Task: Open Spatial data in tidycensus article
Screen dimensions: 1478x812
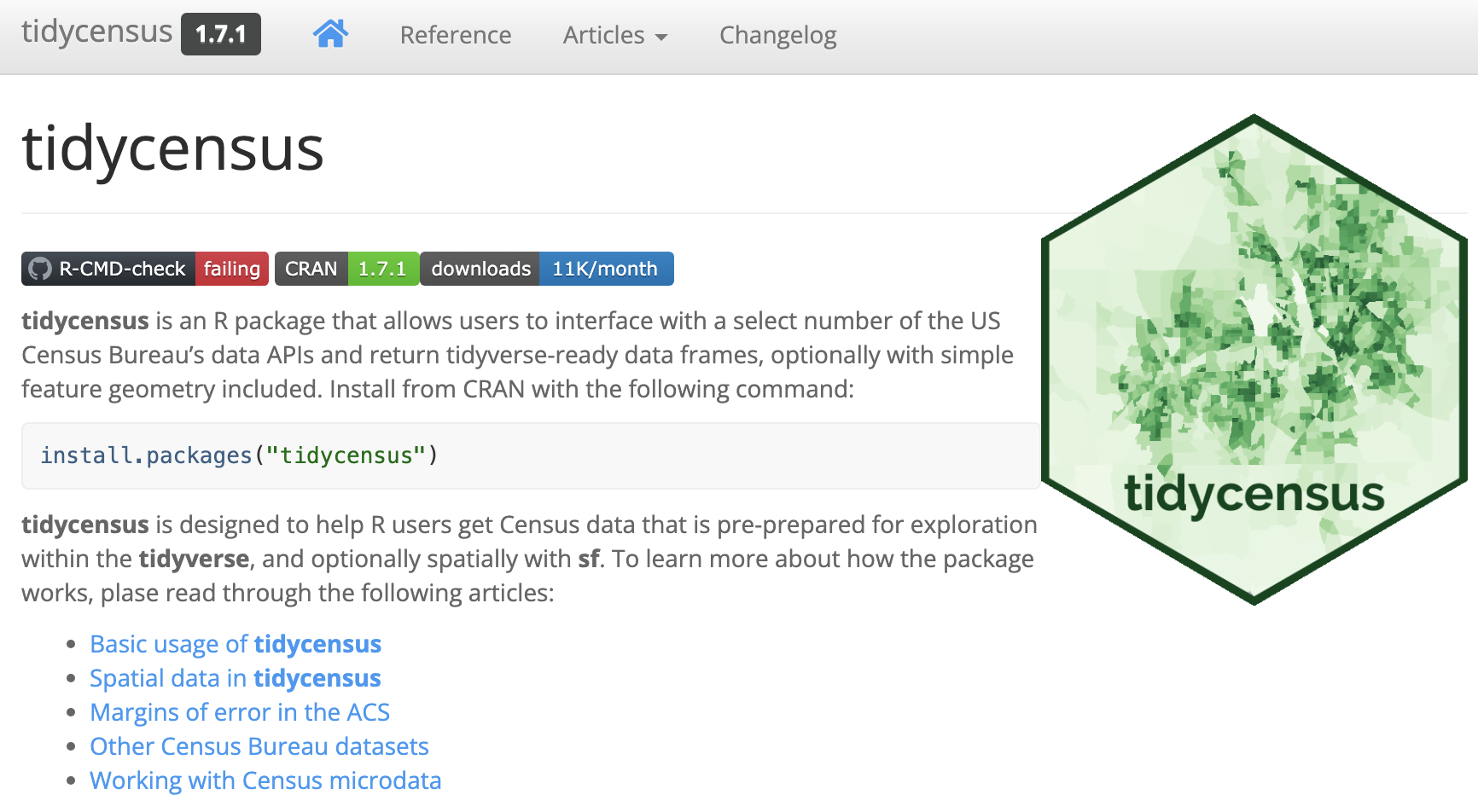Action: [x=236, y=678]
